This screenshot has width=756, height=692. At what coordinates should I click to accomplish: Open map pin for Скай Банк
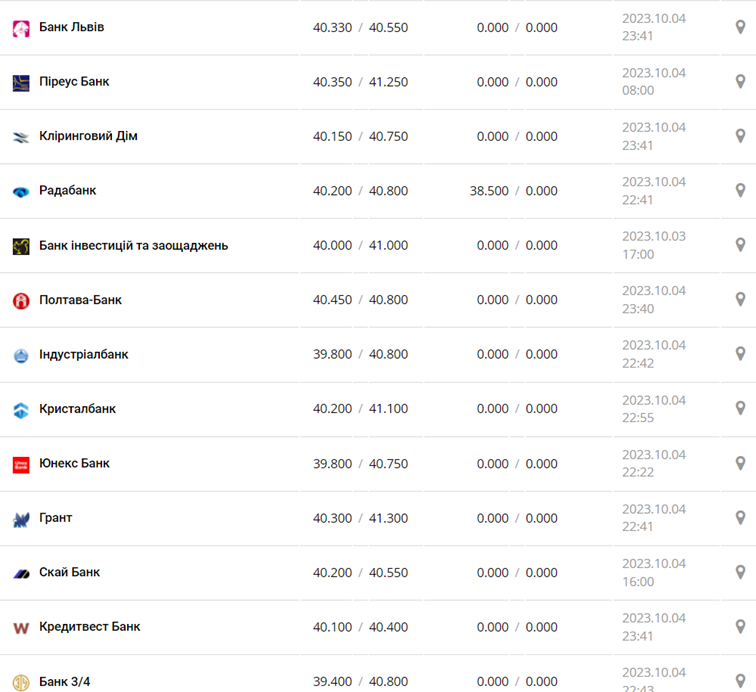pyautogui.click(x=741, y=572)
